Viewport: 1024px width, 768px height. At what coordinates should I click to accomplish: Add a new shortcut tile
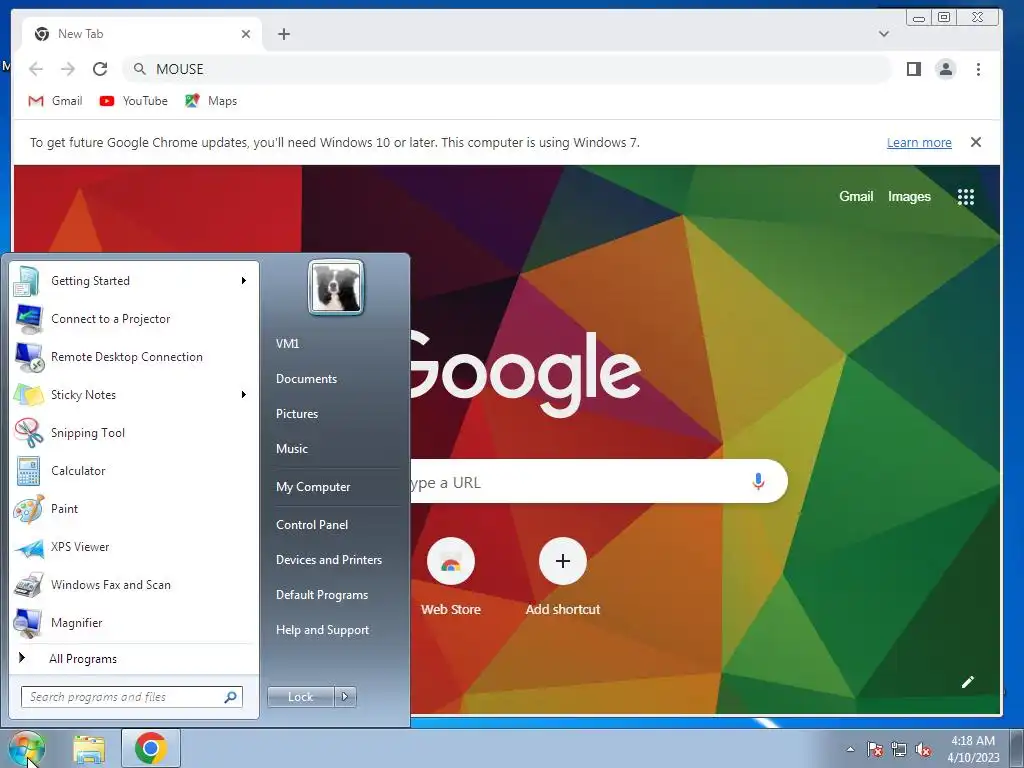pyautogui.click(x=563, y=577)
